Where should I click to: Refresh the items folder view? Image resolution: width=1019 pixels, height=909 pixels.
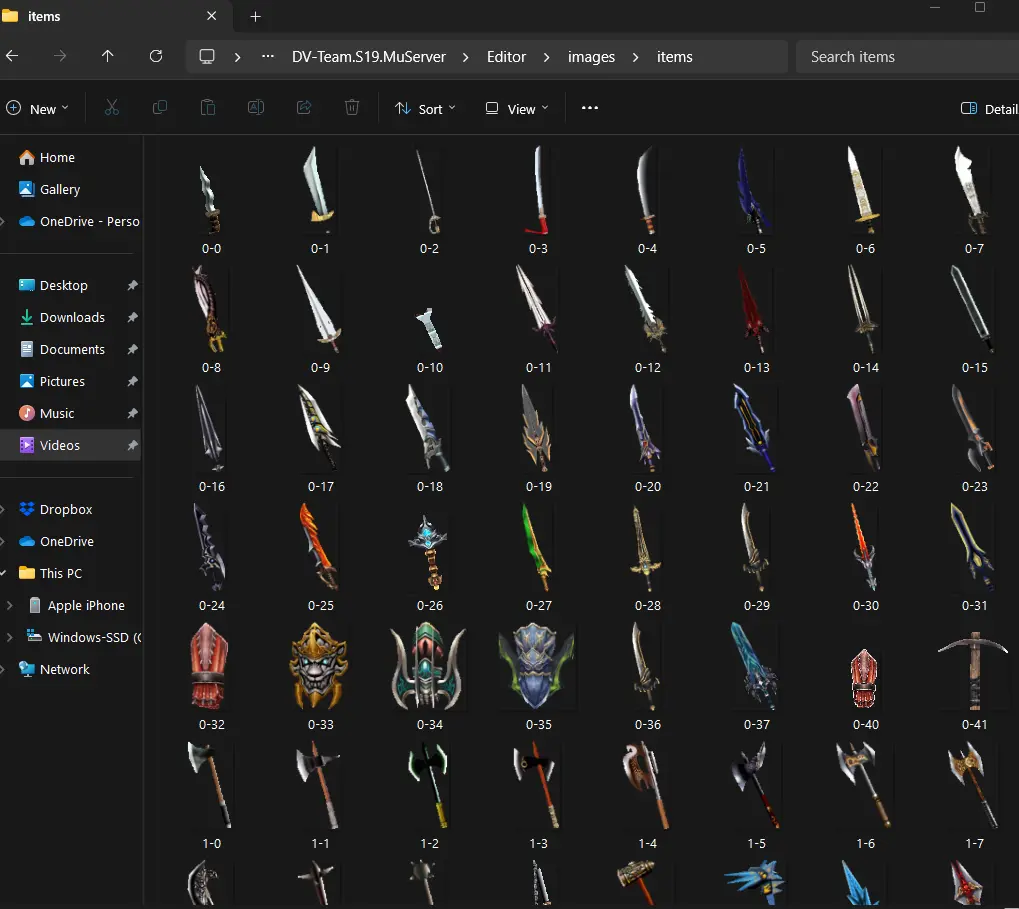click(156, 57)
